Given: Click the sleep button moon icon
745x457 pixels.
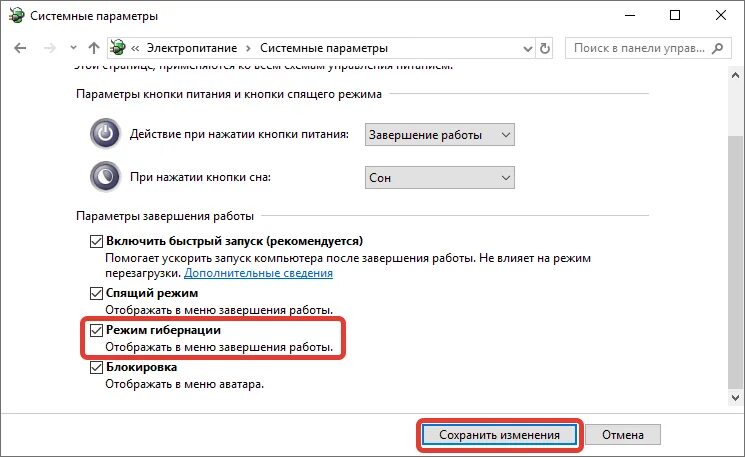Looking at the screenshot, I should pyautogui.click(x=105, y=177).
